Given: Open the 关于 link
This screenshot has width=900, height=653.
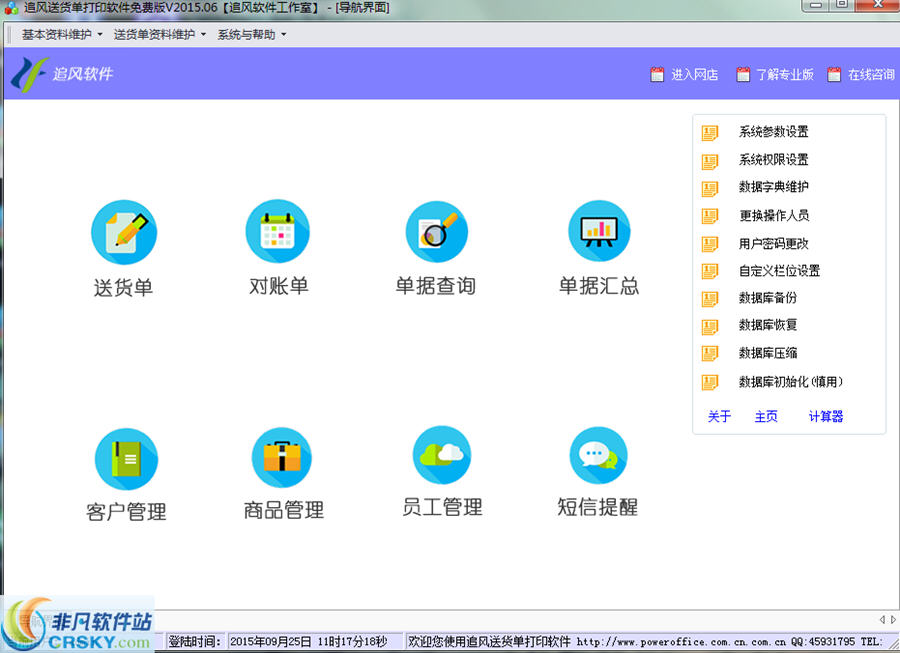Looking at the screenshot, I should [719, 417].
